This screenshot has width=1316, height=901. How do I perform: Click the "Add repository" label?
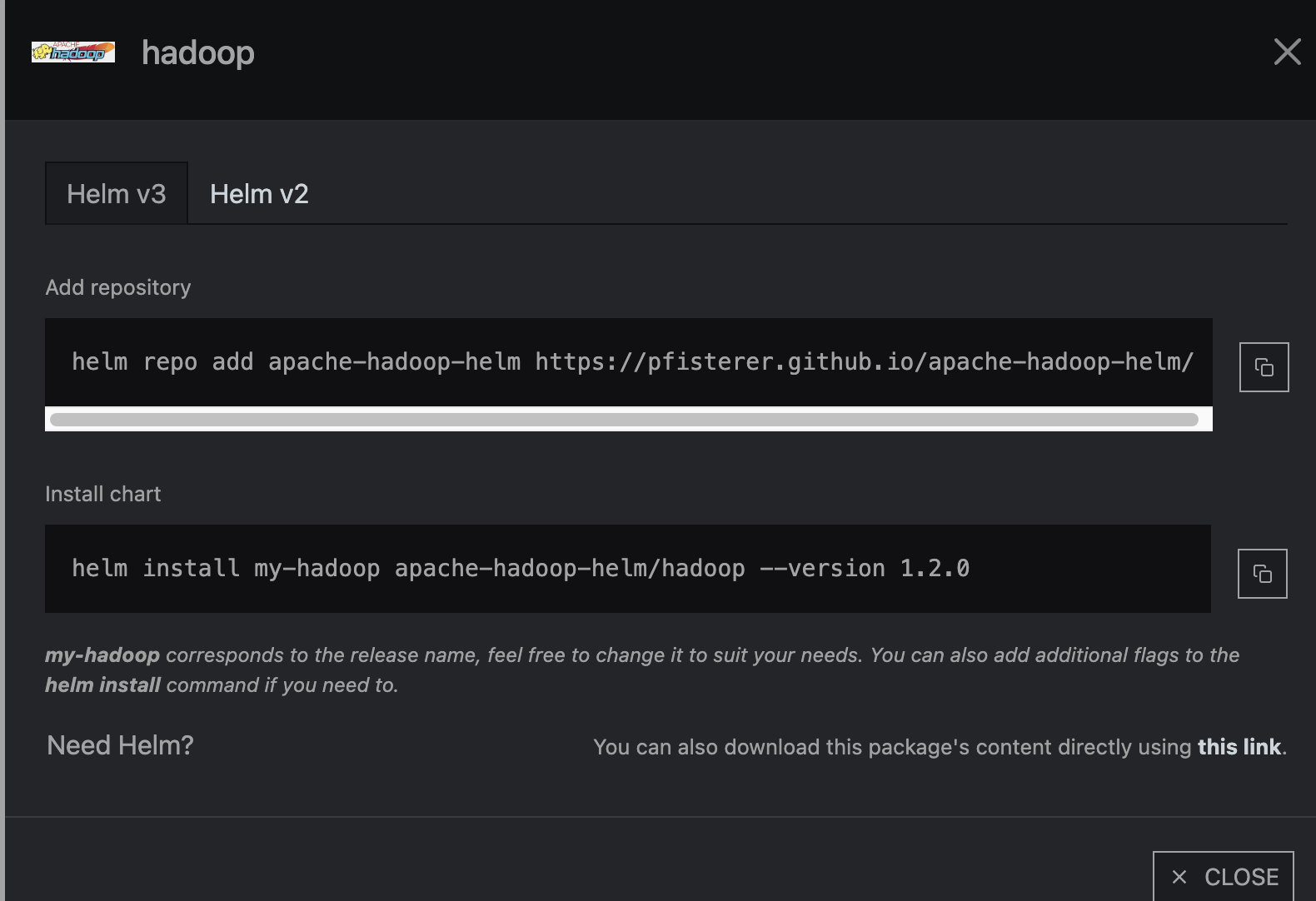(x=118, y=287)
